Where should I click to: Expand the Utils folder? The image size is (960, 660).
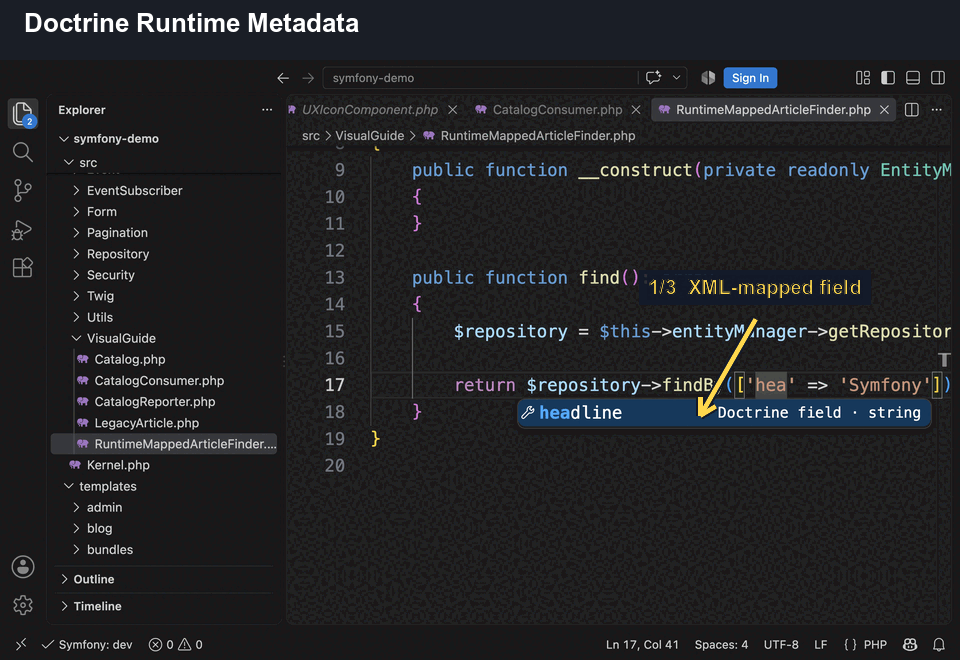(x=99, y=317)
